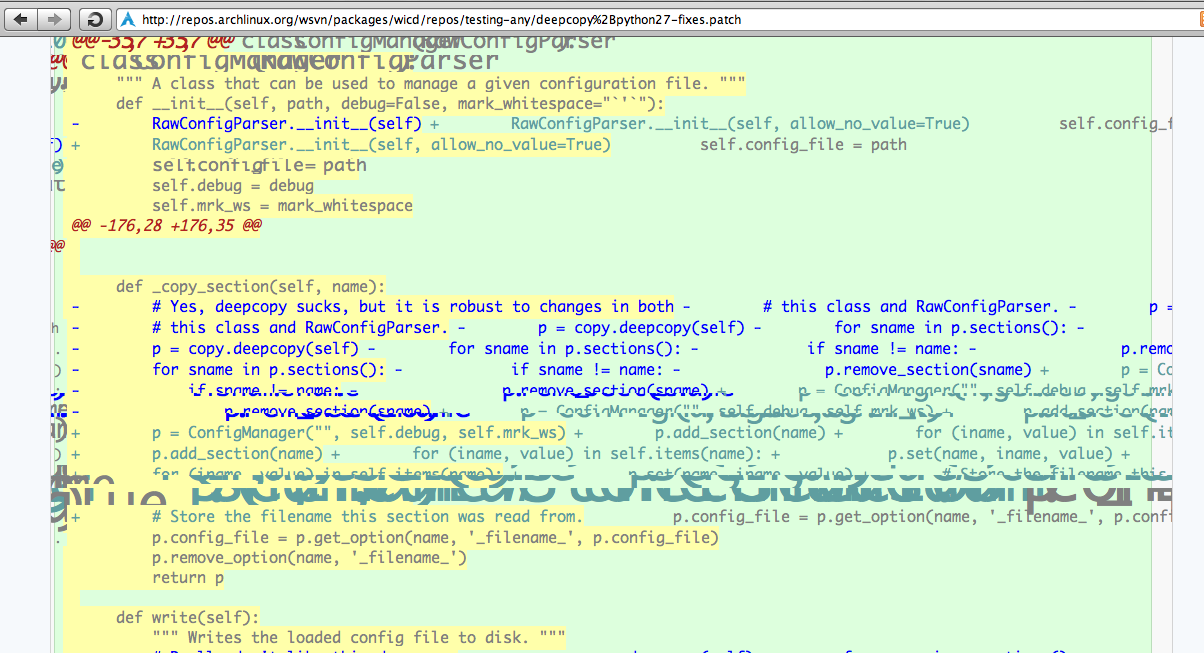Click the 'def write(self):' line
1204x653 pixels.
pyautogui.click(x=187, y=617)
